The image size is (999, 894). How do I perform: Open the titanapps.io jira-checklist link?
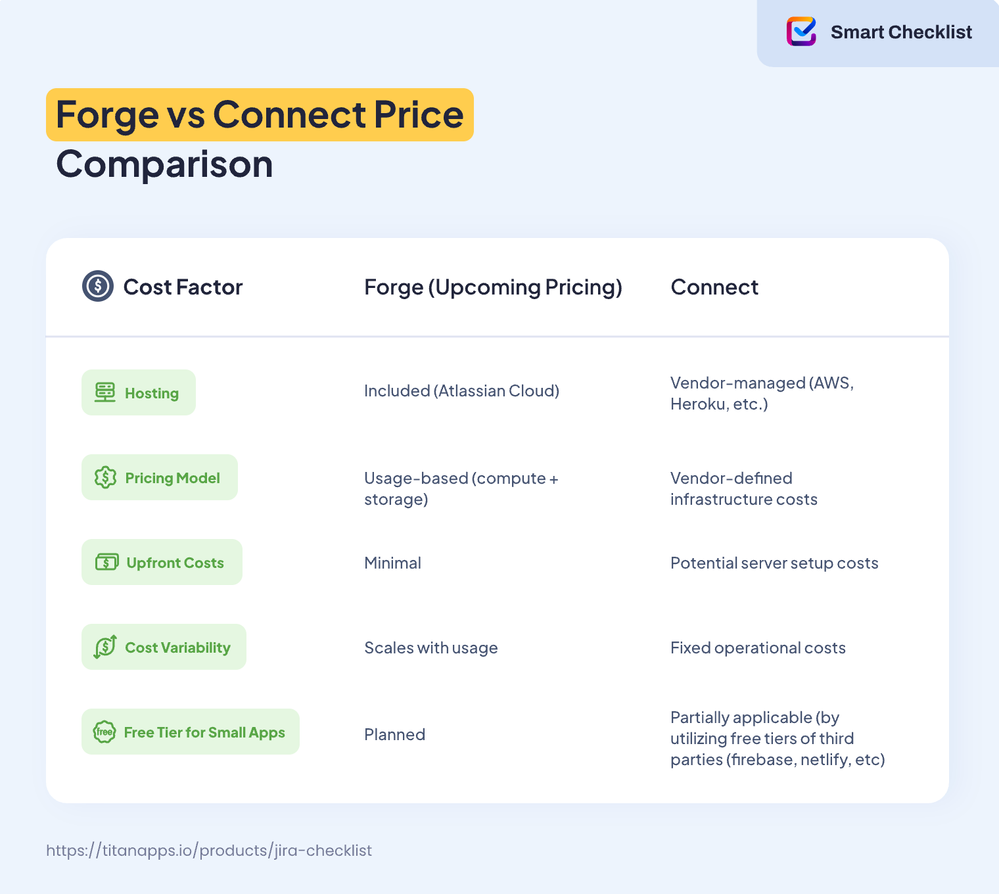click(x=209, y=851)
